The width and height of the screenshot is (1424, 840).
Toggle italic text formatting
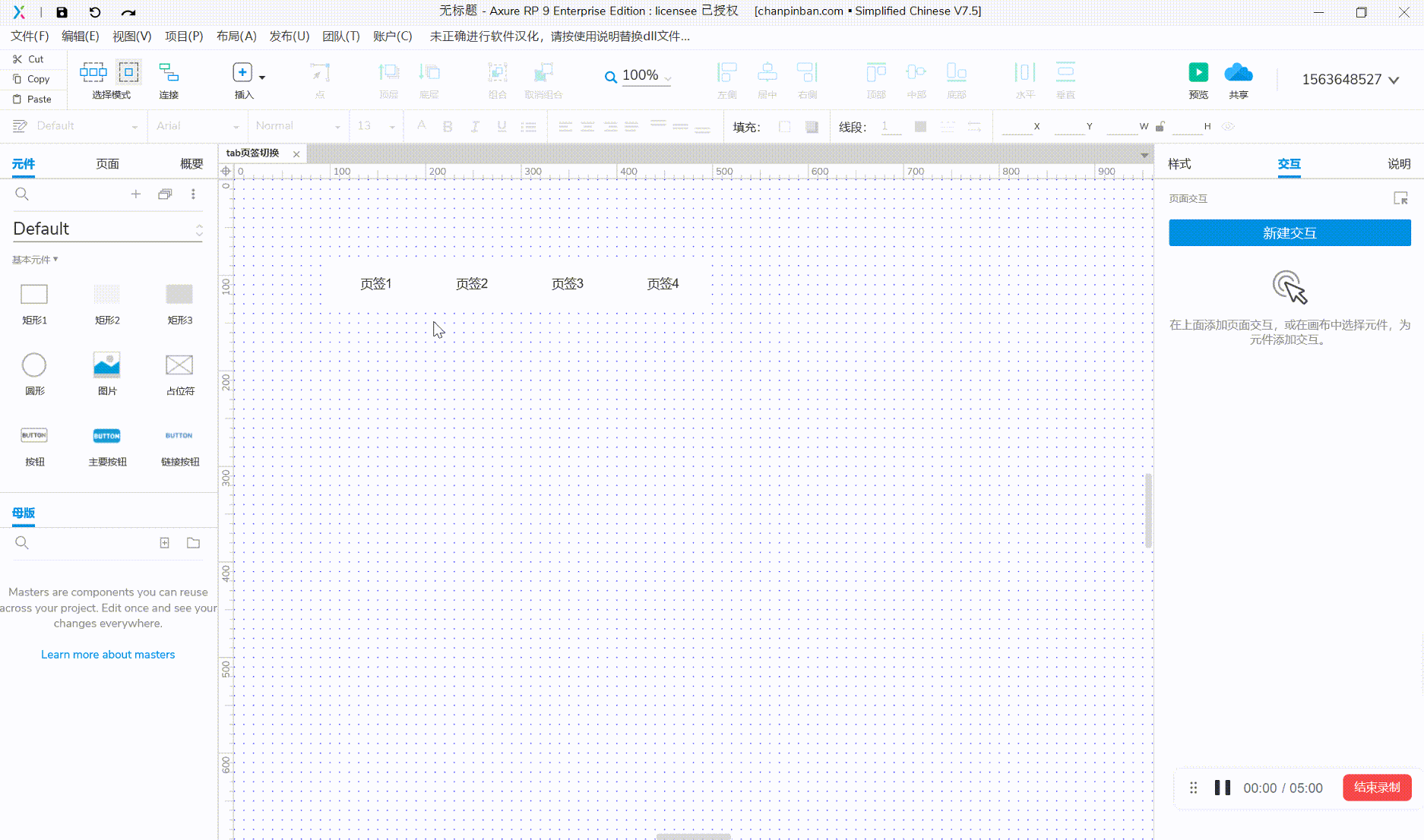click(x=475, y=127)
